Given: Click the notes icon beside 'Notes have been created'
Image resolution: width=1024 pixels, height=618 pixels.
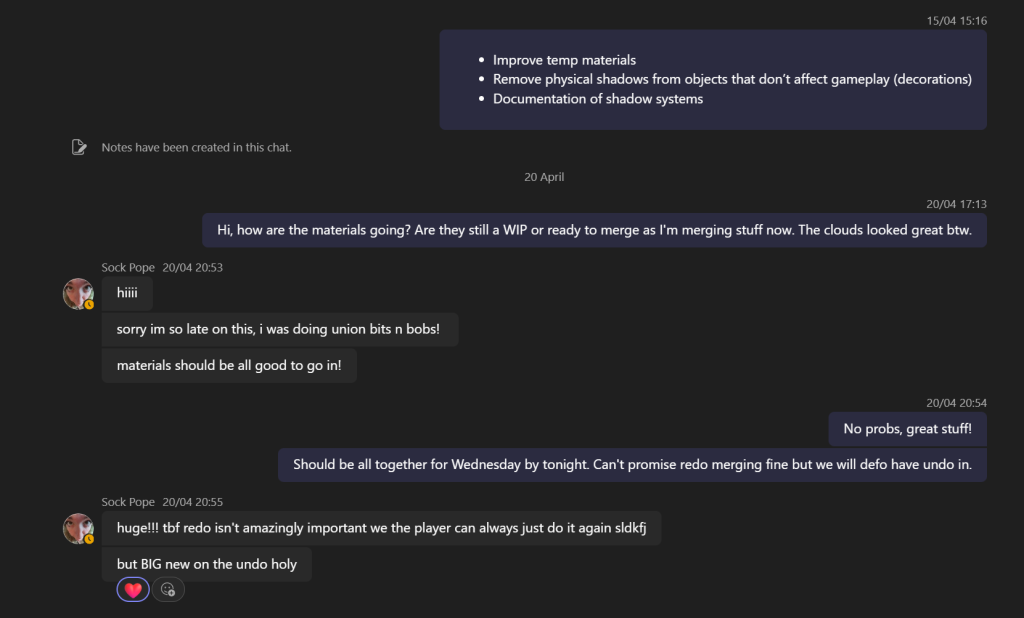Looking at the screenshot, I should point(78,147).
